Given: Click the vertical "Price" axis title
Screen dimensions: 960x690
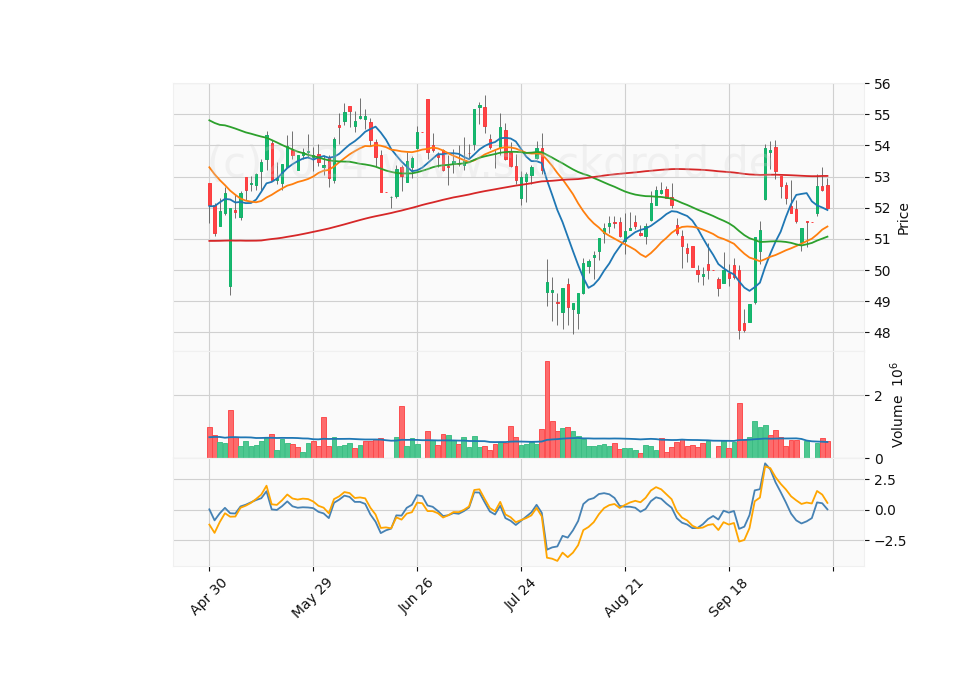Looking at the screenshot, I should click(903, 219).
